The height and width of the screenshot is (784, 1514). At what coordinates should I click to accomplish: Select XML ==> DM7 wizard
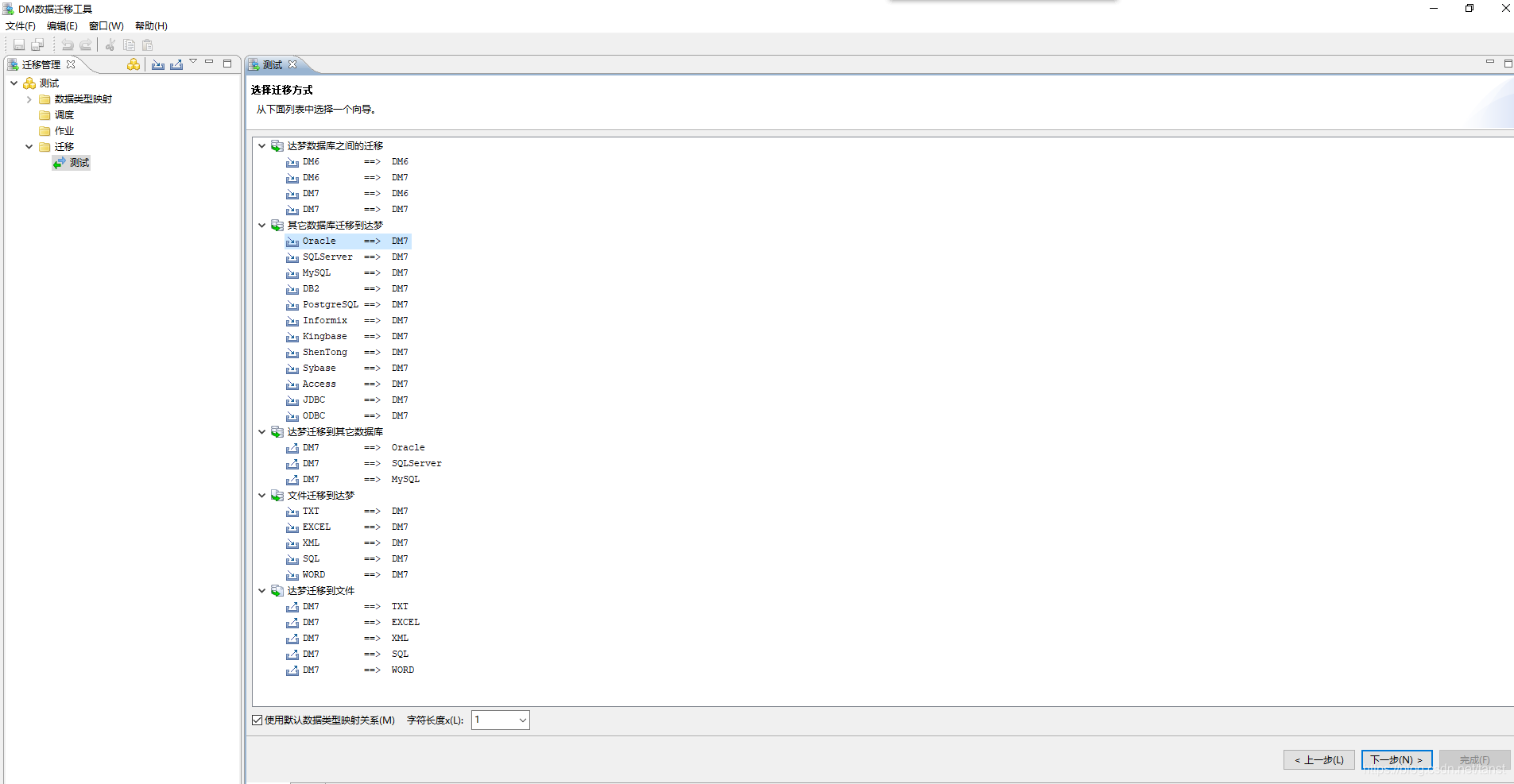tap(348, 543)
